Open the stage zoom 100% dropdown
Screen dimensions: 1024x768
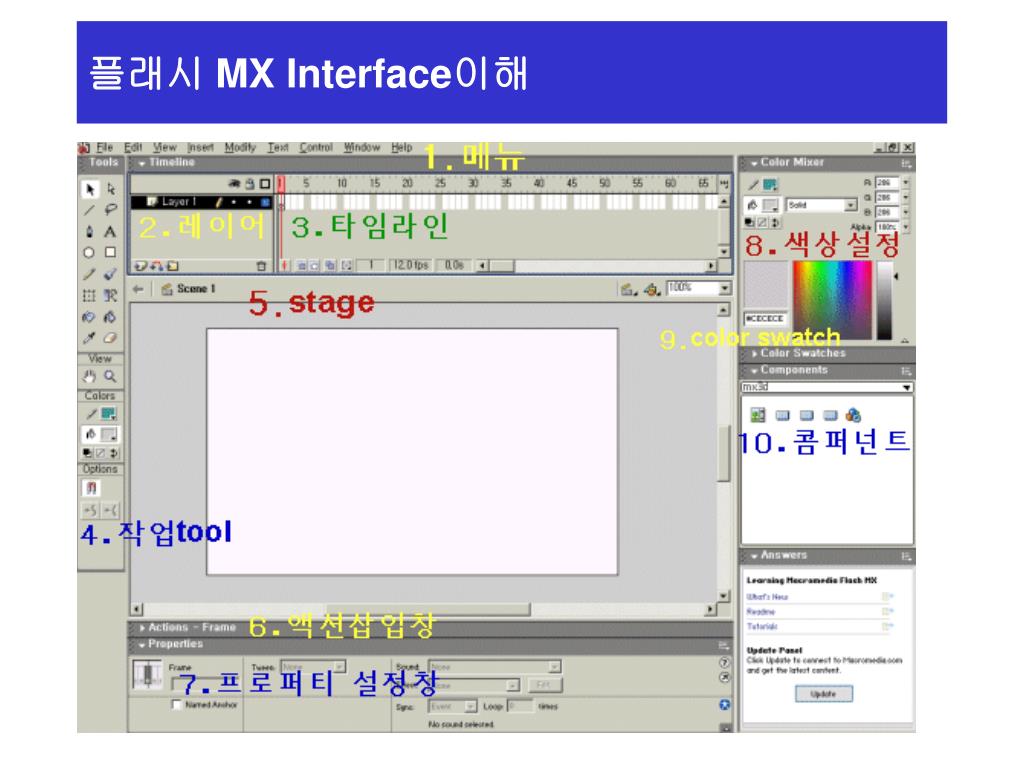(725, 288)
